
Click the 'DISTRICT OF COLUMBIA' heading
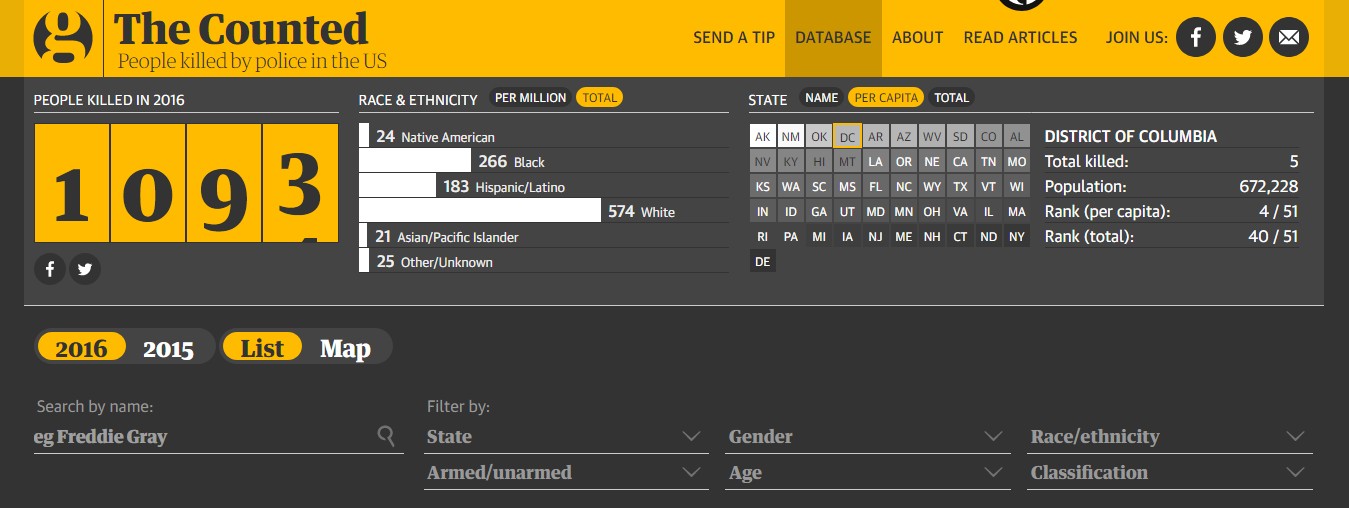(x=1131, y=136)
